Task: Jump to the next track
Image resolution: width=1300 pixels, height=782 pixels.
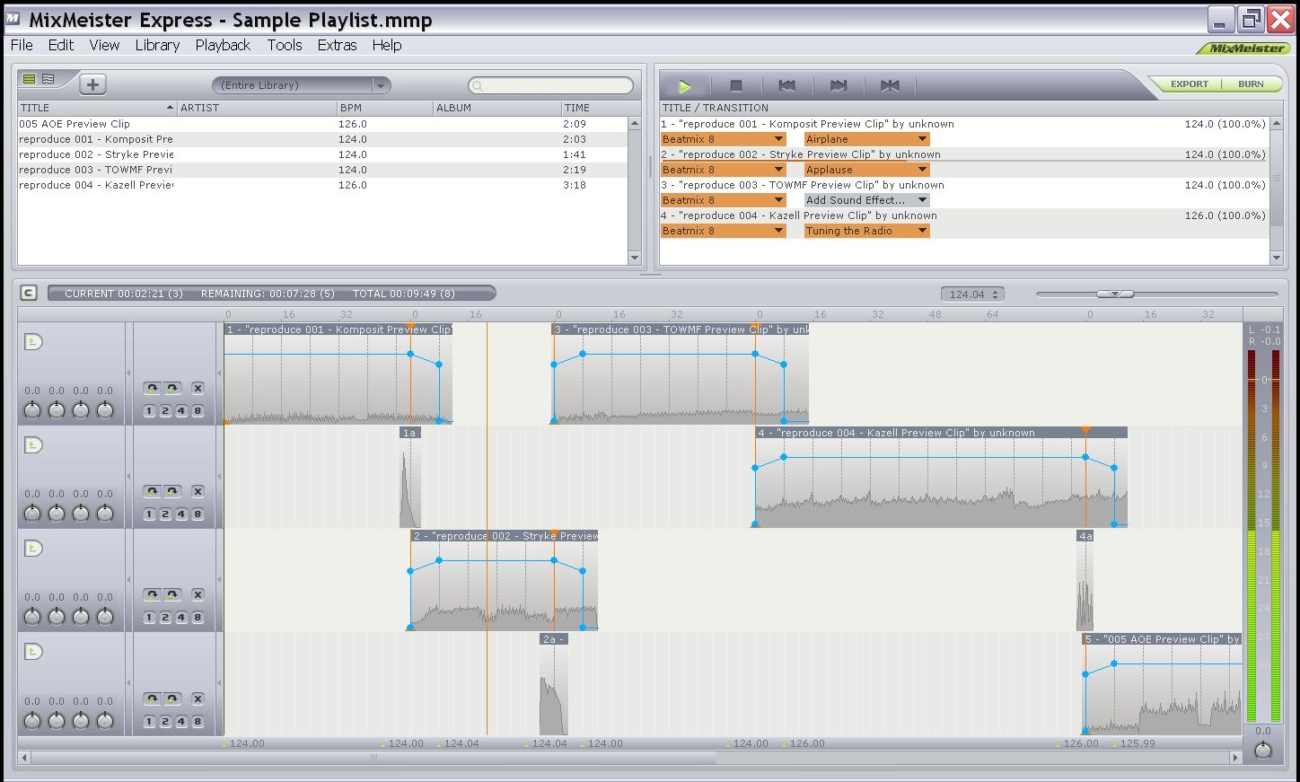Action: pos(838,87)
